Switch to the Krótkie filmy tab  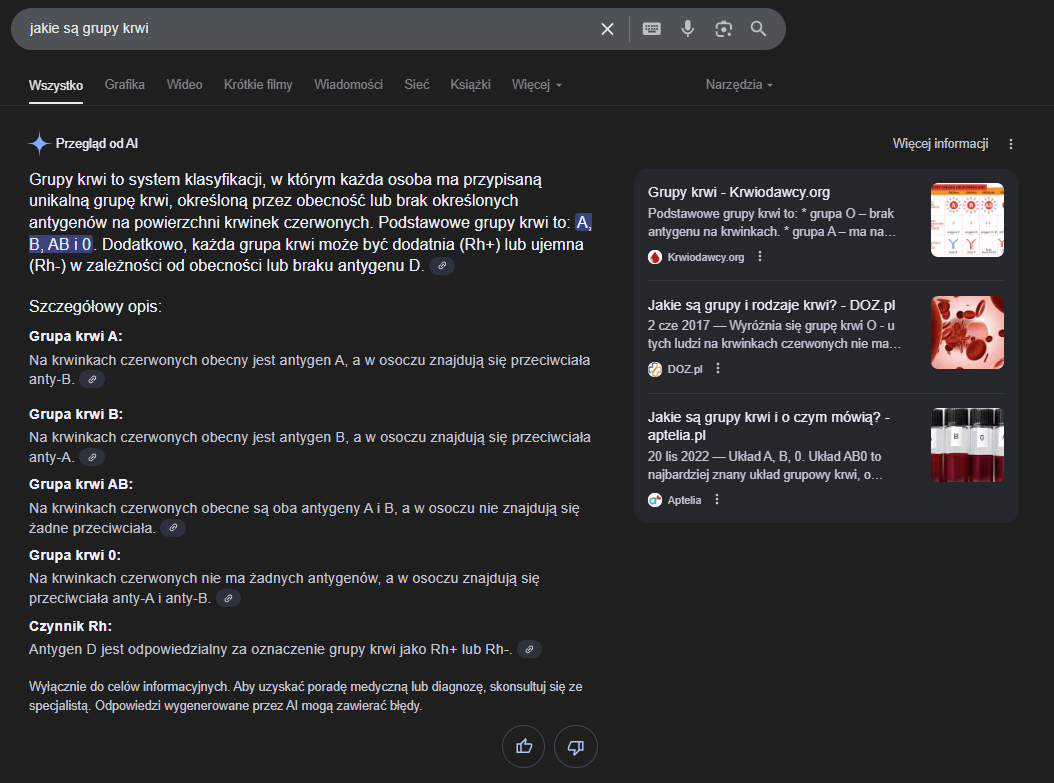pos(258,85)
